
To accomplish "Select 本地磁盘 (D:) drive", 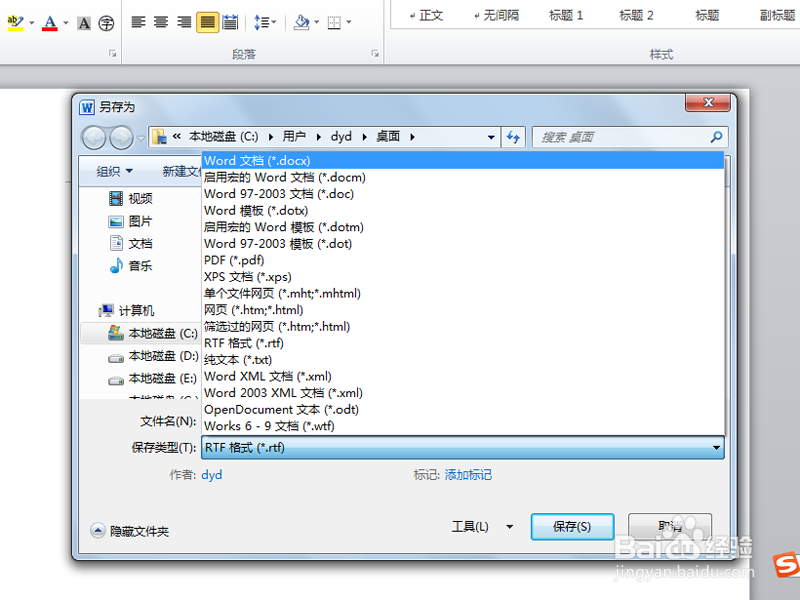I will coord(153,356).
